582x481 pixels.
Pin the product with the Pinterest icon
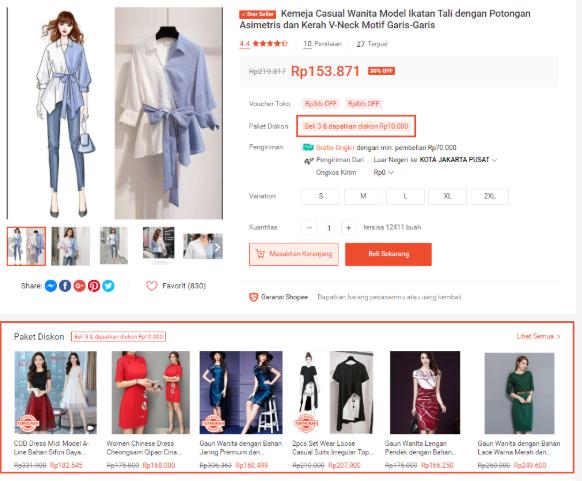pyautogui.click(x=94, y=286)
